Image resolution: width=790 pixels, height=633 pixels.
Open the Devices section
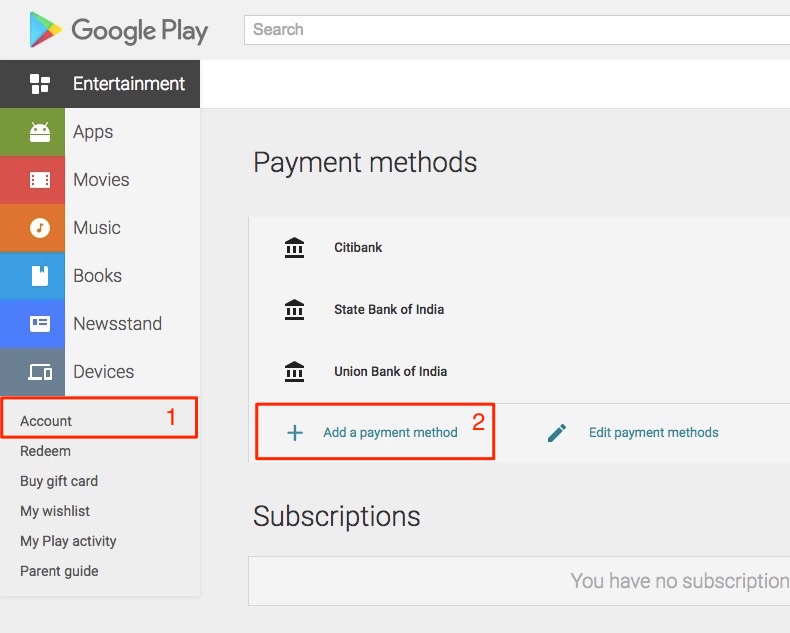(x=100, y=372)
